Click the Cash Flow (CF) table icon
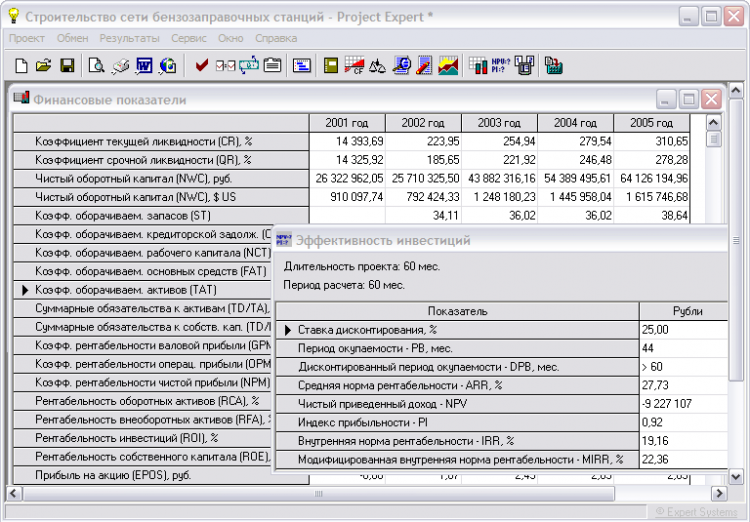This screenshot has height=522, width=750. pyautogui.click(x=354, y=66)
